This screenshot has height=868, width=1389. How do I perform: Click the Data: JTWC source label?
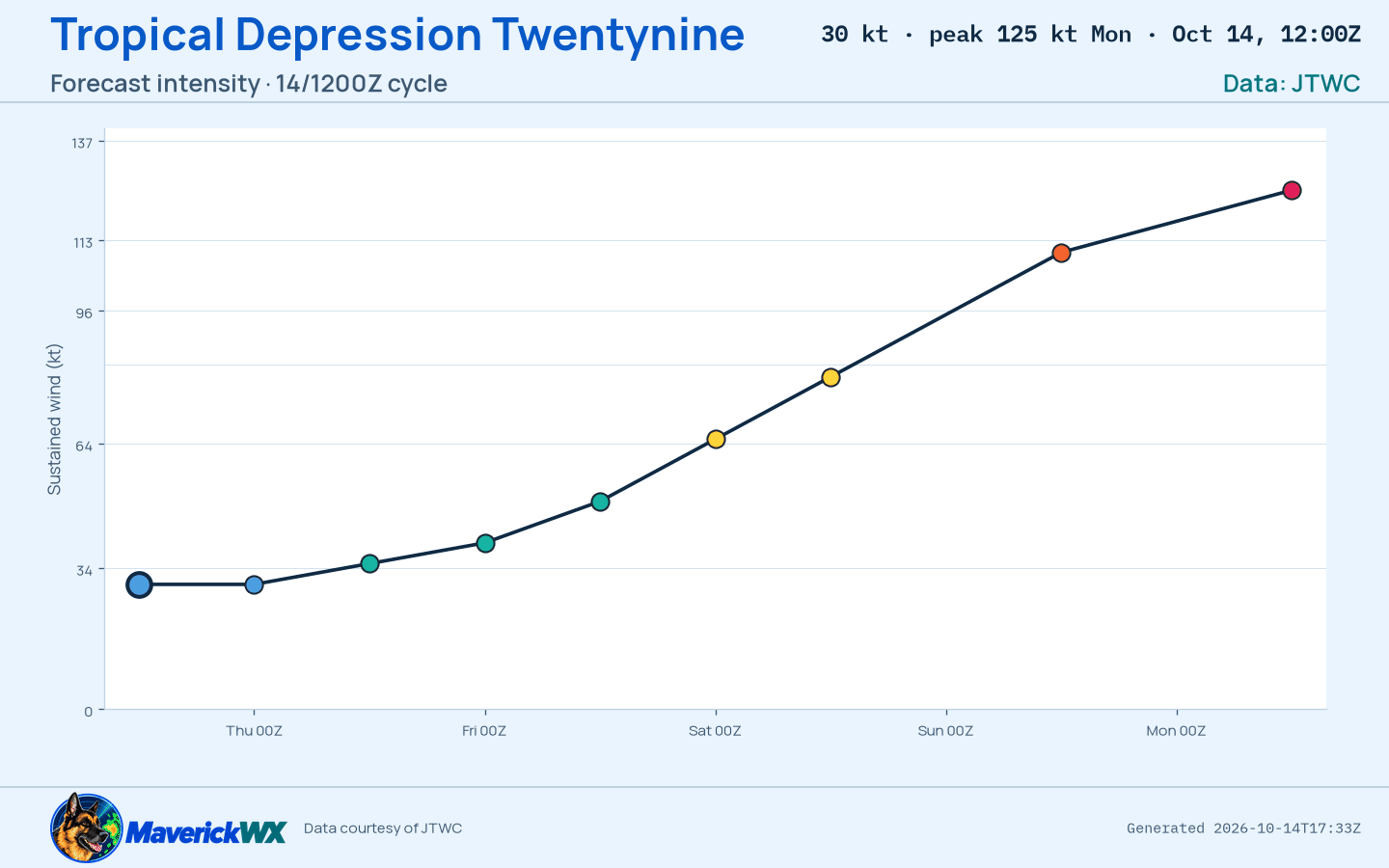pyautogui.click(x=1292, y=83)
